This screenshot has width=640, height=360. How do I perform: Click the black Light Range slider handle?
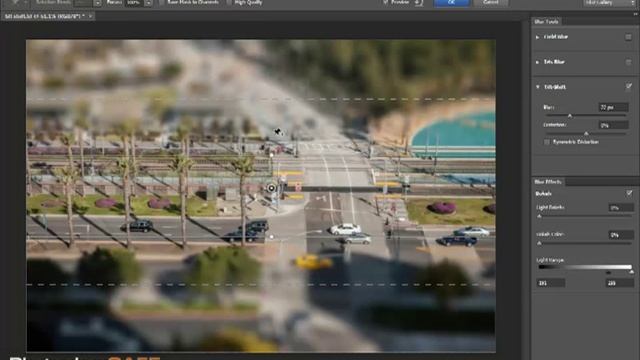click(x=609, y=272)
